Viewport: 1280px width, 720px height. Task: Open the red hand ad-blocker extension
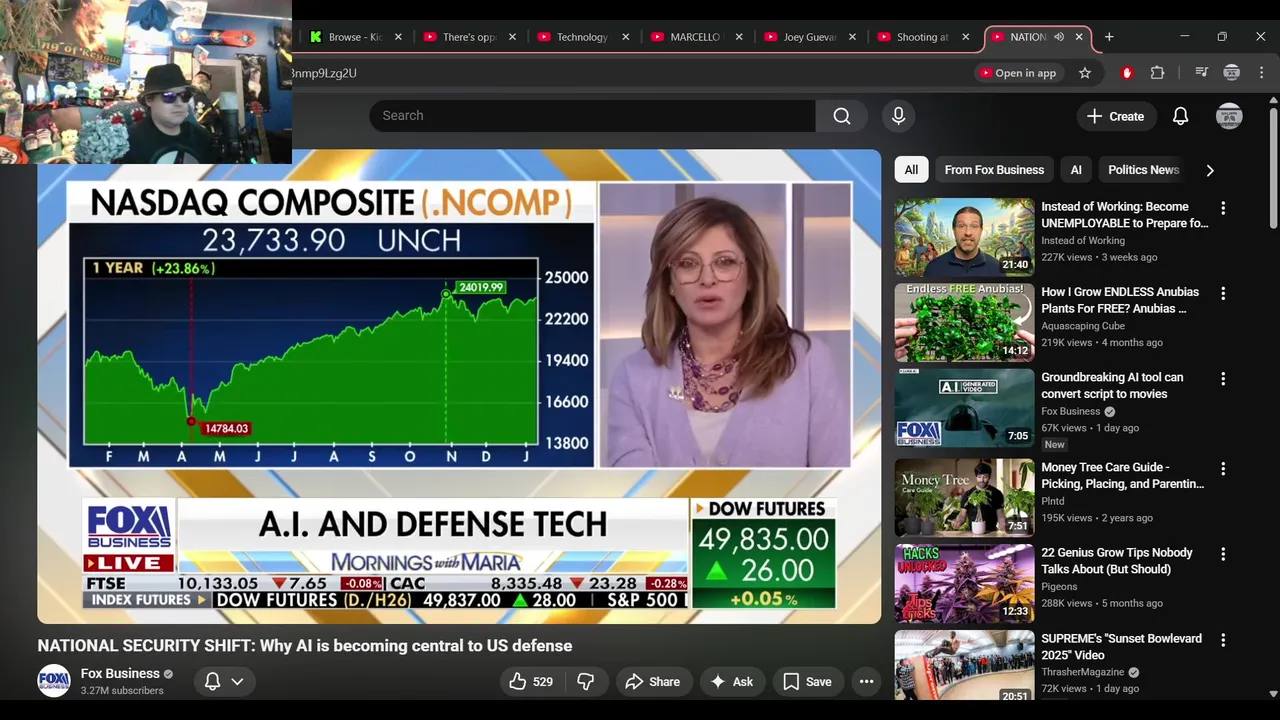click(1127, 73)
